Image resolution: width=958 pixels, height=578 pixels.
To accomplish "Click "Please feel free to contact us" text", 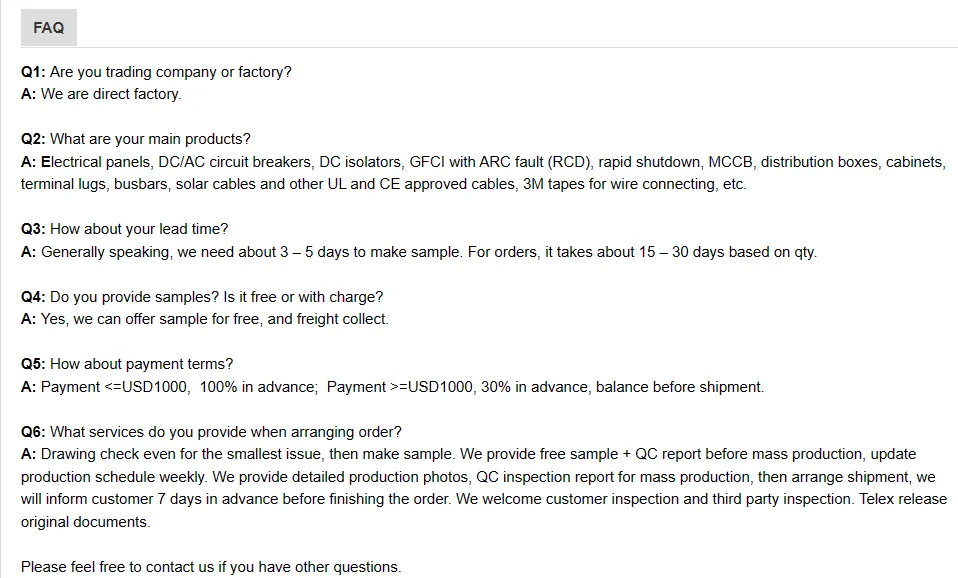I will point(211,567).
